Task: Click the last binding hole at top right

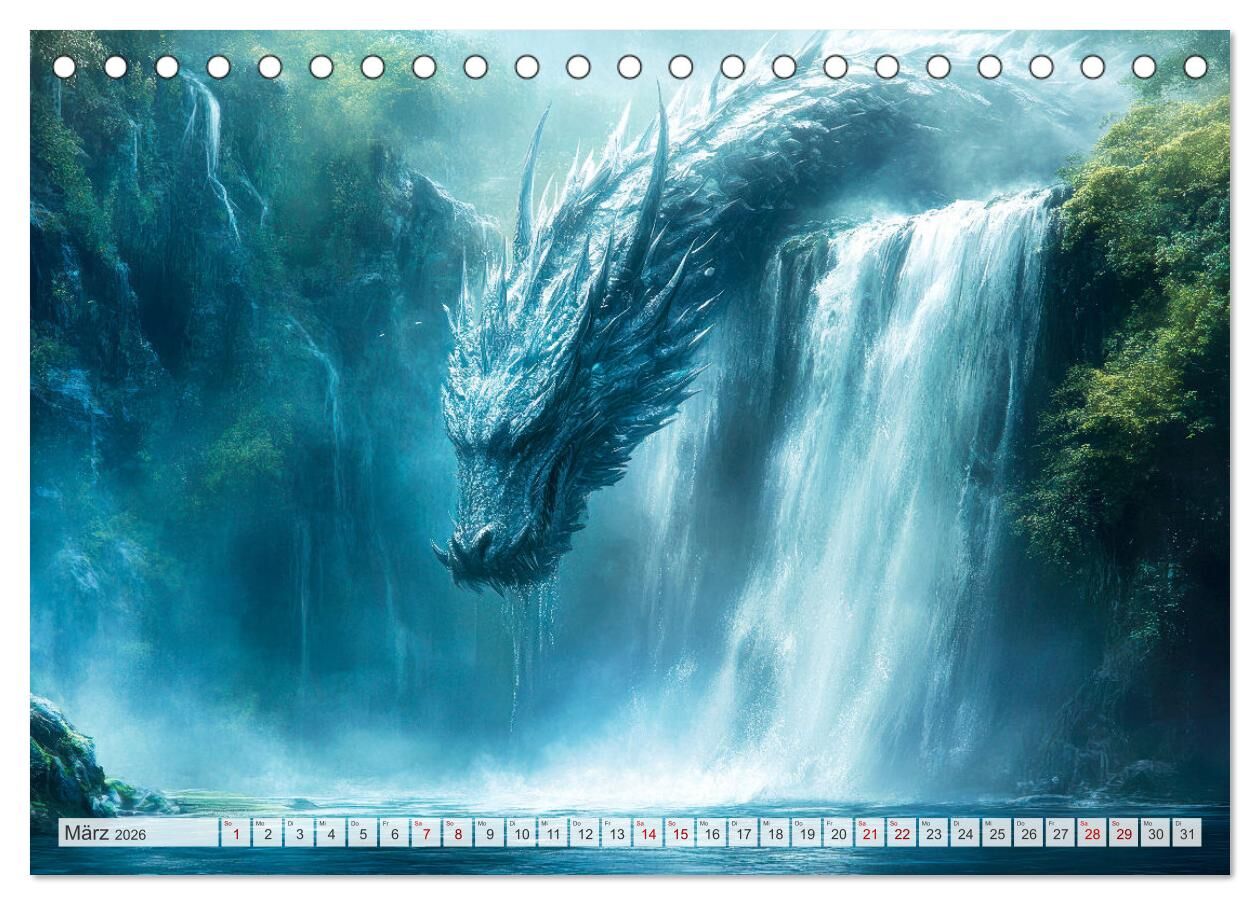Action: tap(1195, 67)
